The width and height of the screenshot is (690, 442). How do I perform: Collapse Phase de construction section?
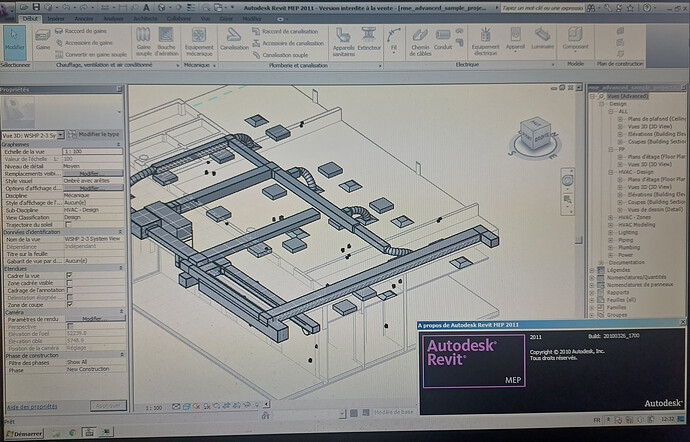(x=122, y=355)
